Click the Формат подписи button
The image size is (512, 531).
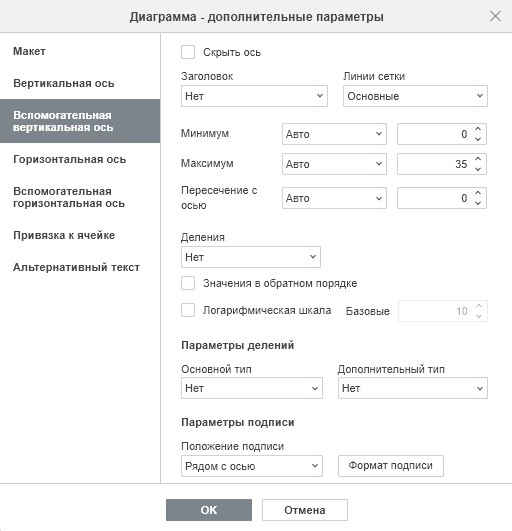click(391, 466)
